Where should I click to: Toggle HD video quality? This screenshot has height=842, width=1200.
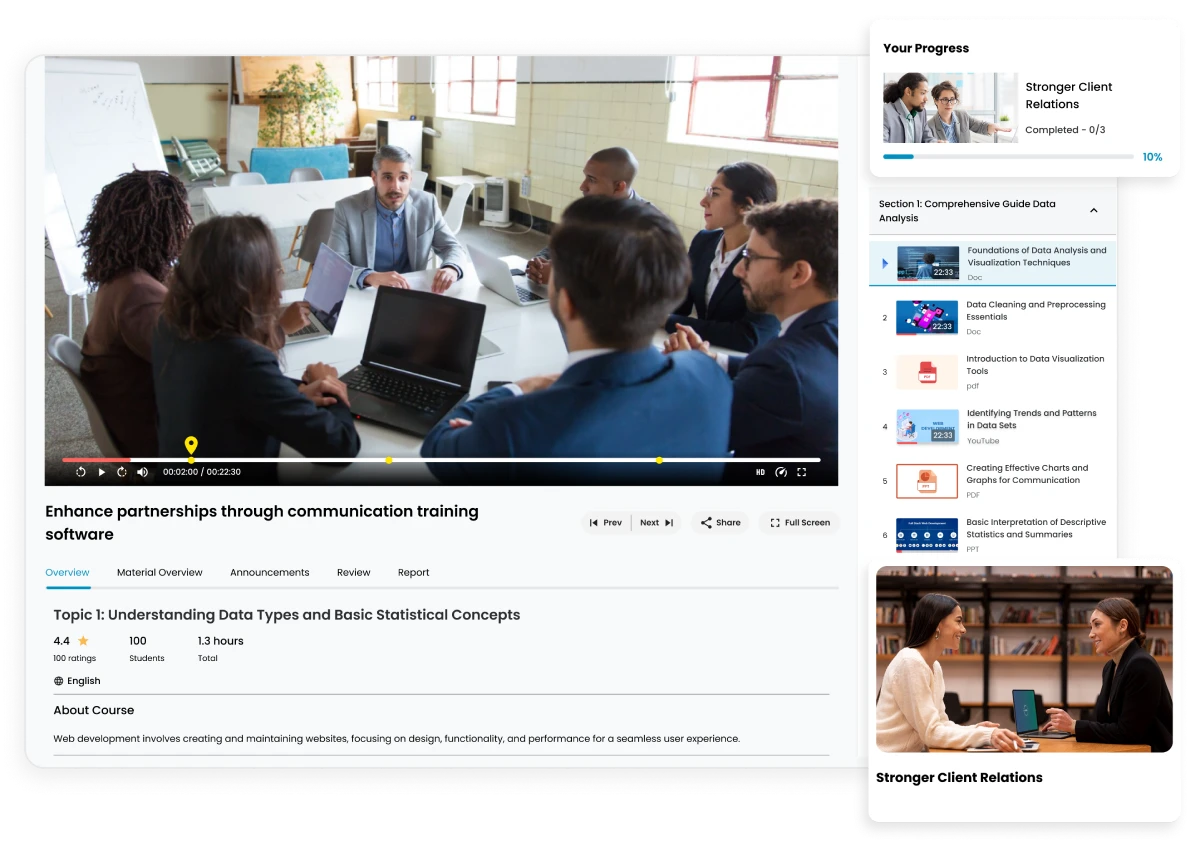pos(762,470)
